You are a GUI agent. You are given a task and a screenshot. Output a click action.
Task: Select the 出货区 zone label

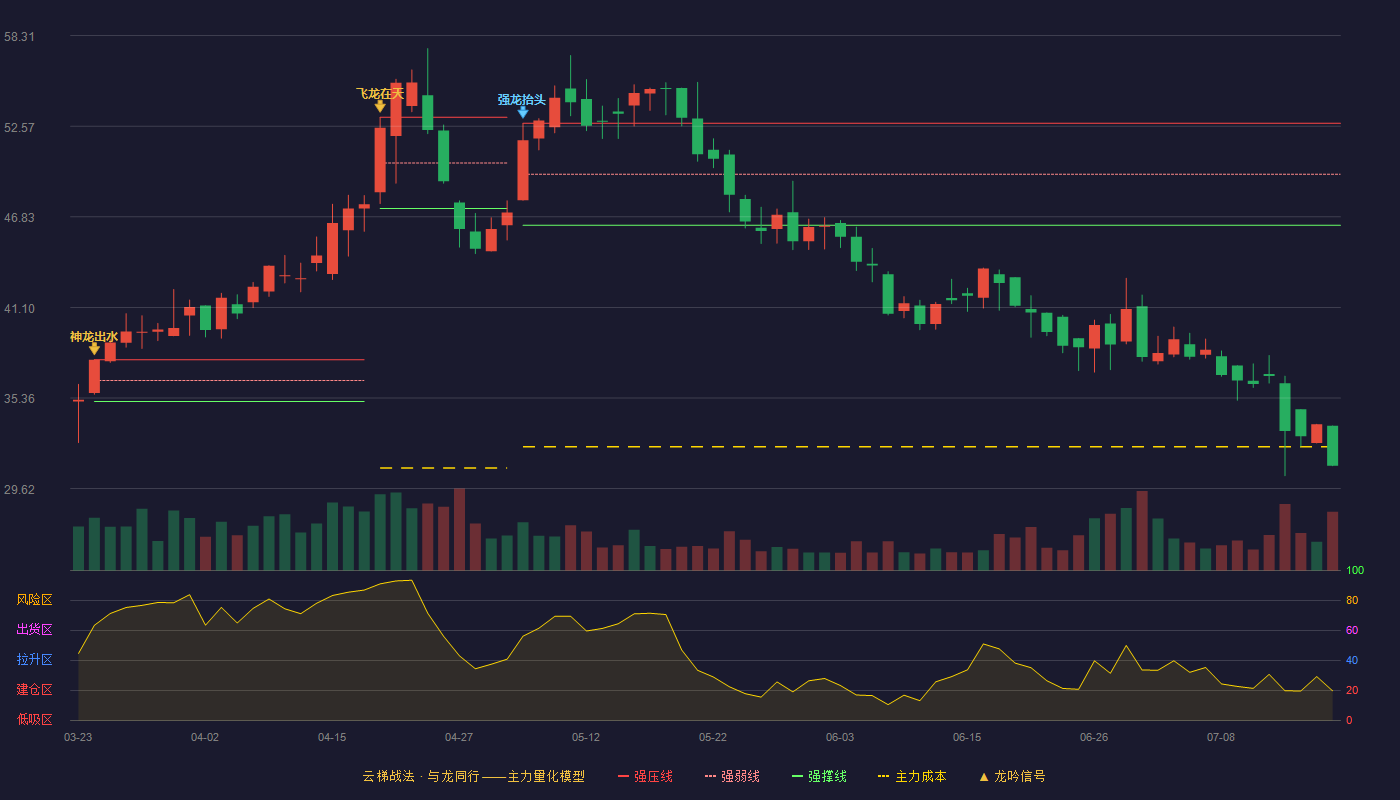coord(34,630)
